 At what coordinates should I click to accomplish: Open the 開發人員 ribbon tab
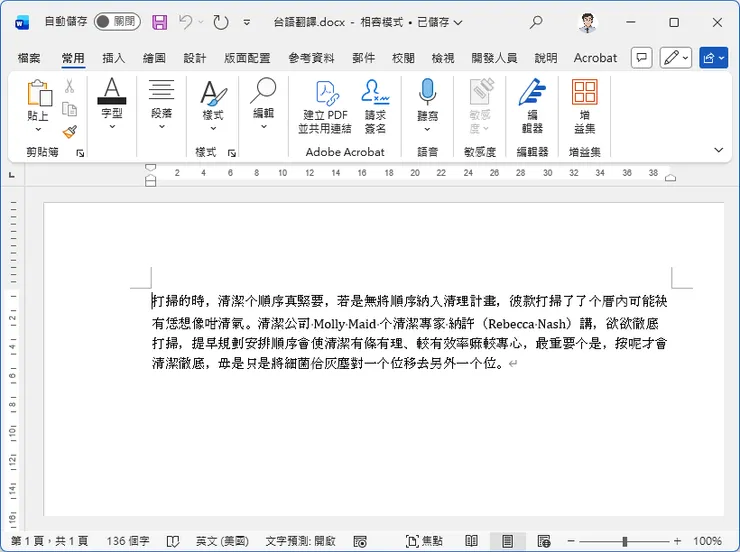tap(494, 58)
